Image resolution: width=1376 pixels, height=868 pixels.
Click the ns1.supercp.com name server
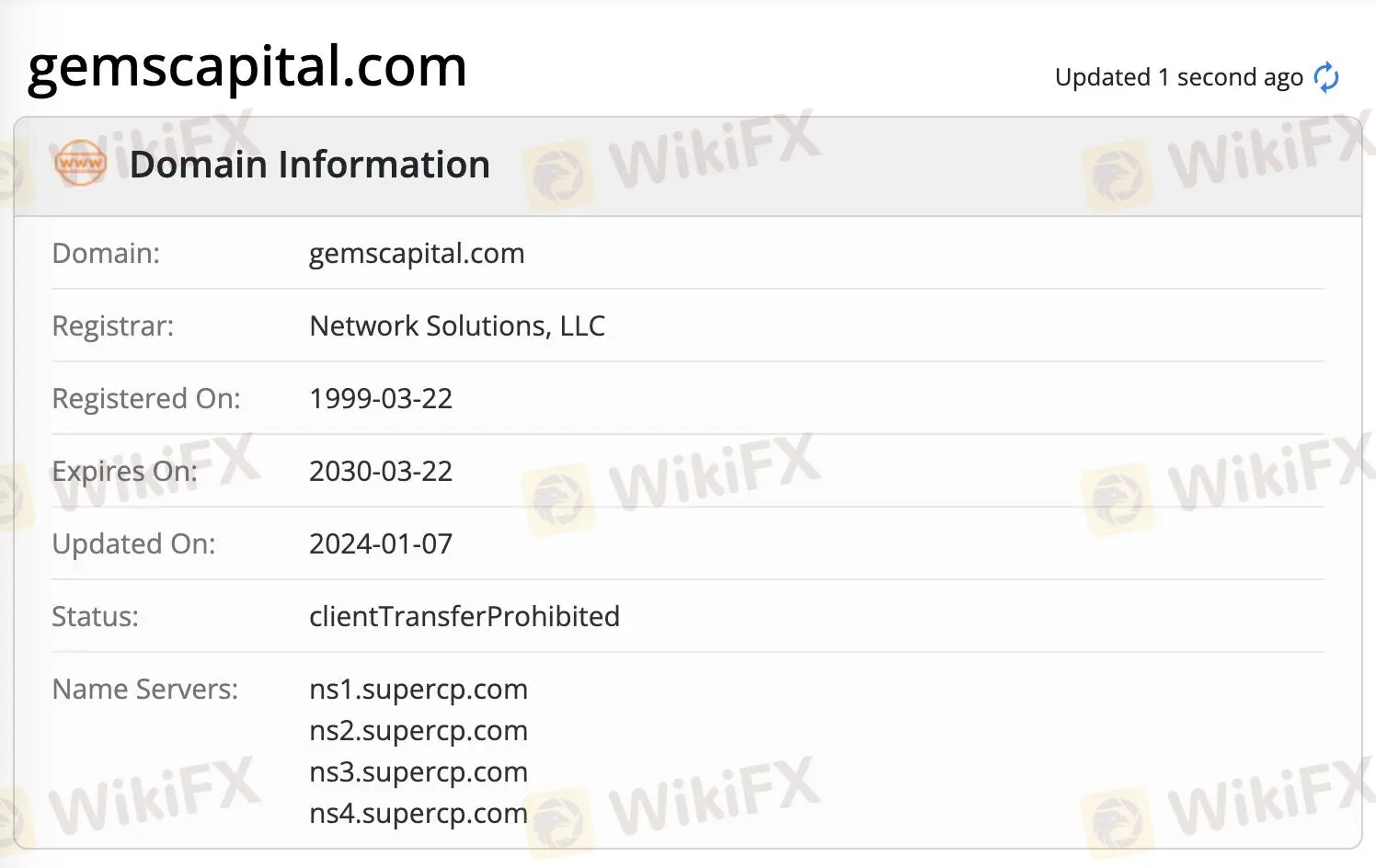click(418, 689)
